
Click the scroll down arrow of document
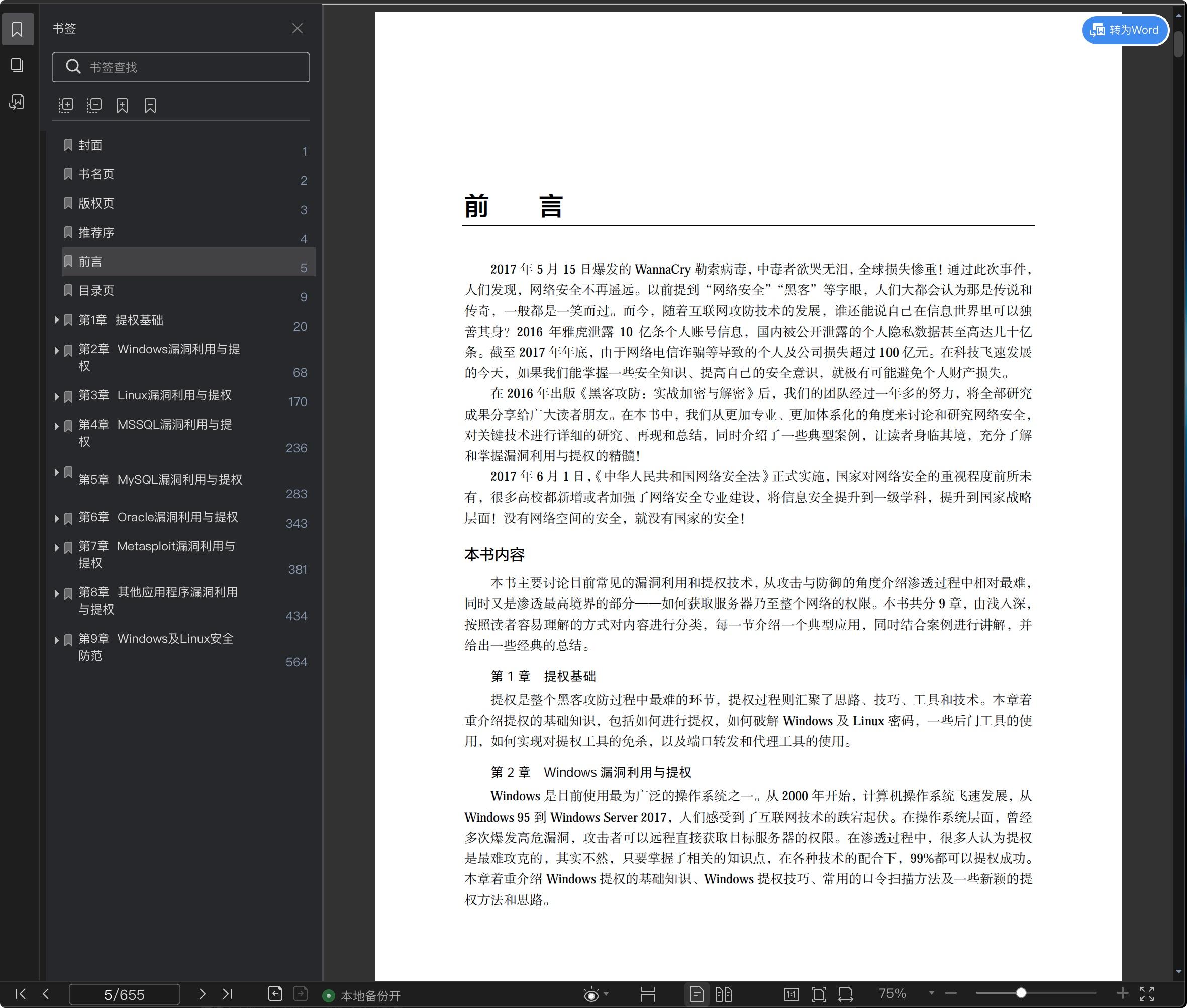(1178, 971)
